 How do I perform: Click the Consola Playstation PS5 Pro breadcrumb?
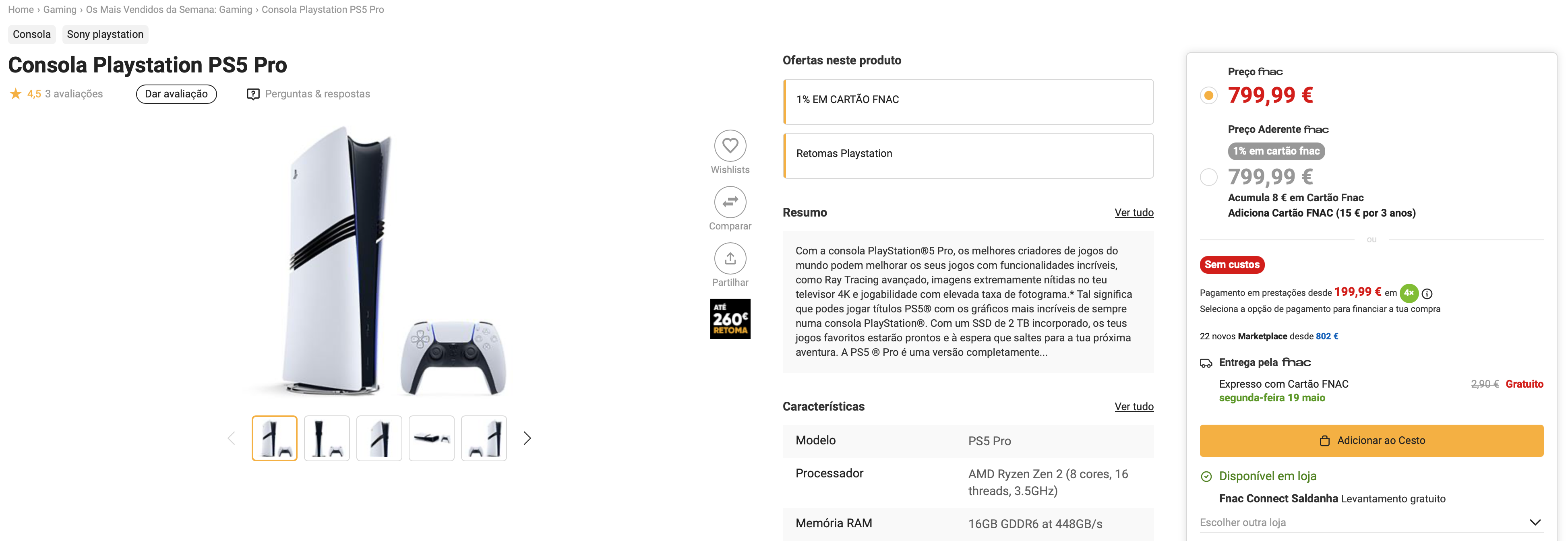click(x=323, y=10)
